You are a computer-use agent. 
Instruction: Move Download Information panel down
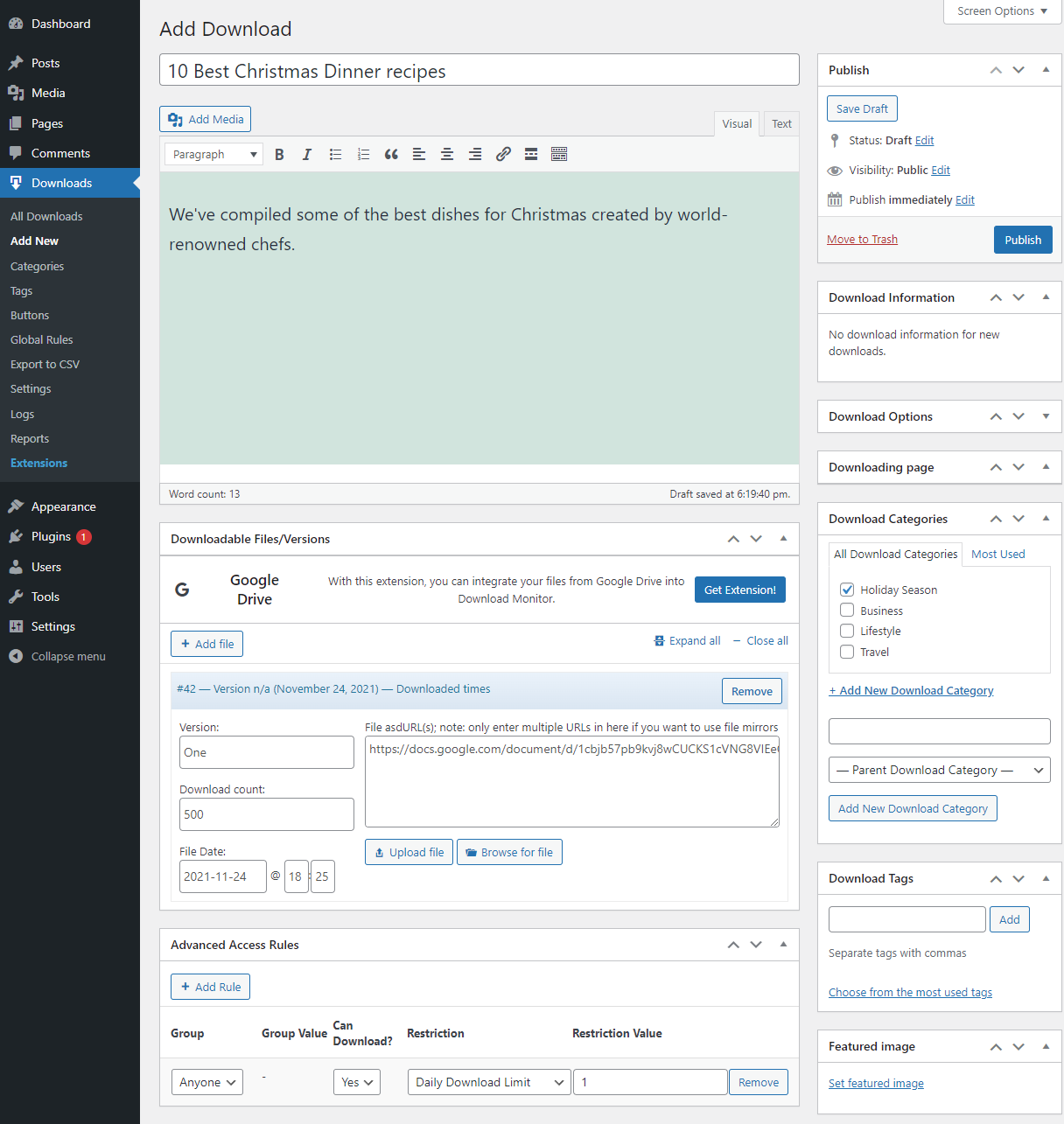pyautogui.click(x=1018, y=297)
